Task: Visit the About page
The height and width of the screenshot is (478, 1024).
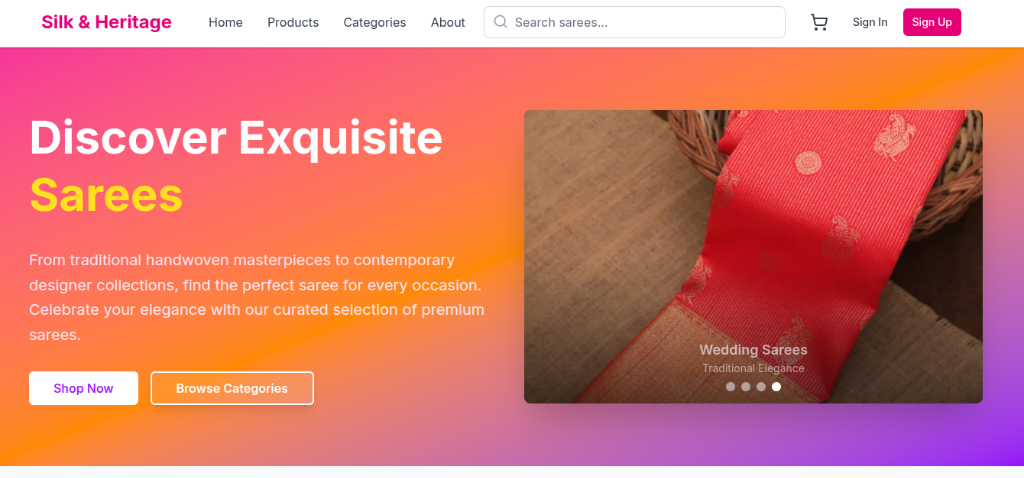Action: click(x=448, y=22)
